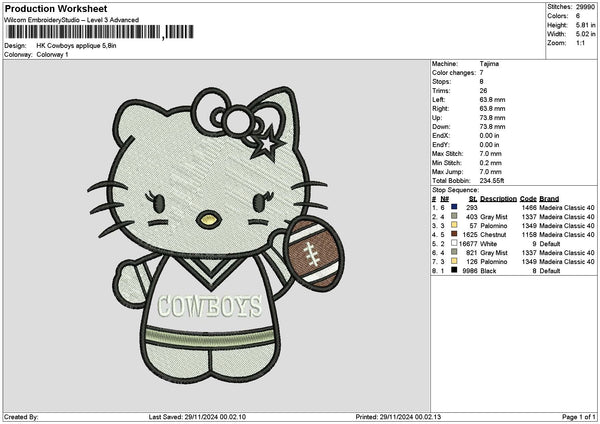
Task: Click the 'Last Saved: 29/11/2024' footer text
Action: click(x=197, y=417)
